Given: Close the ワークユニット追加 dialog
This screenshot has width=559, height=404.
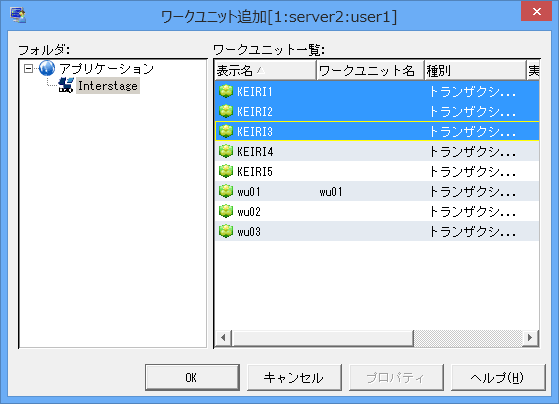Looking at the screenshot, I should pos(536,11).
